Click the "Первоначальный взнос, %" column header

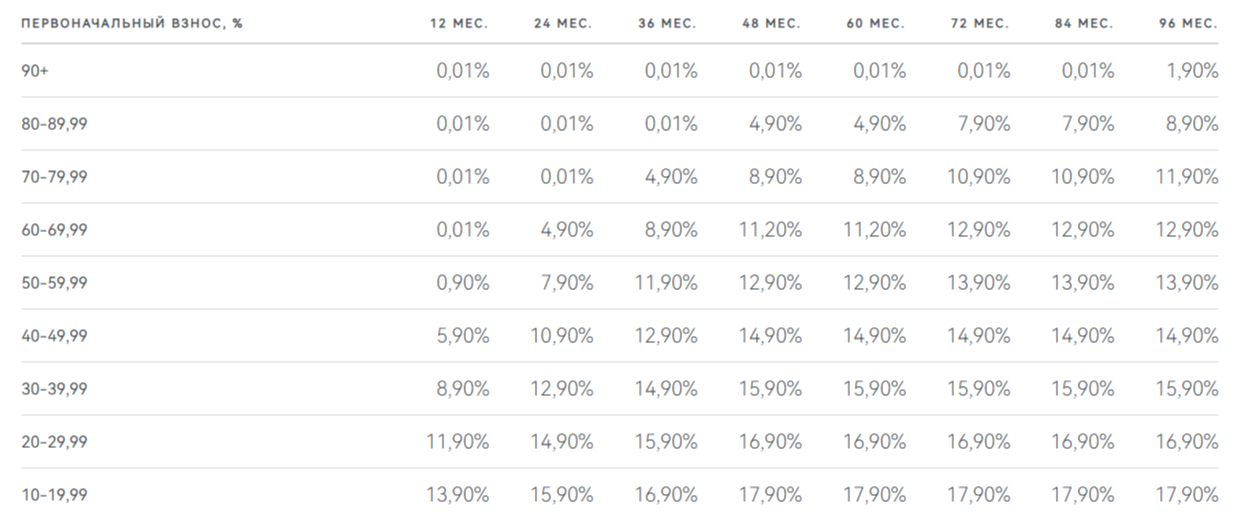[131, 24]
